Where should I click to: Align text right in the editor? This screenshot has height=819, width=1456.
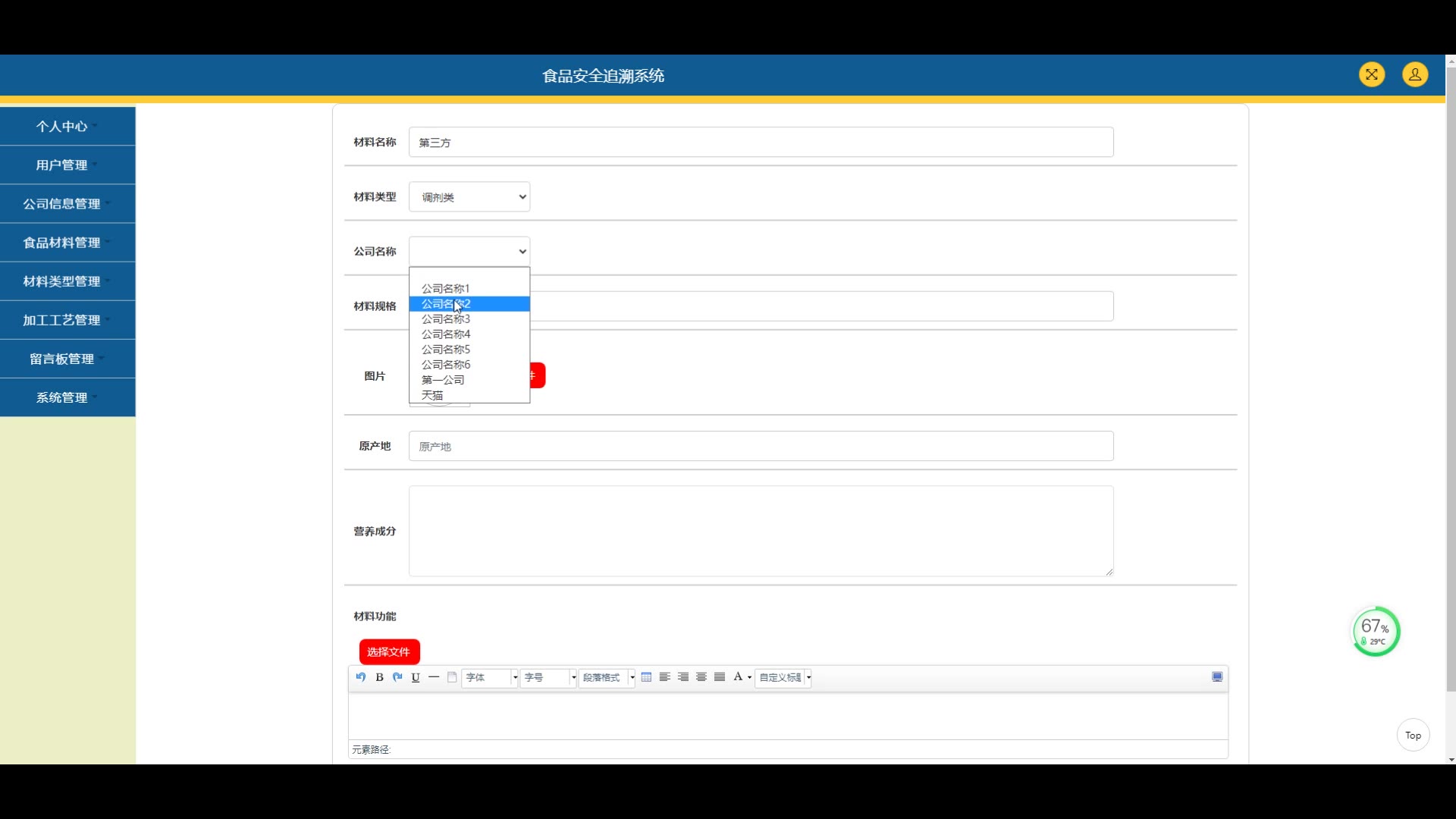[683, 677]
